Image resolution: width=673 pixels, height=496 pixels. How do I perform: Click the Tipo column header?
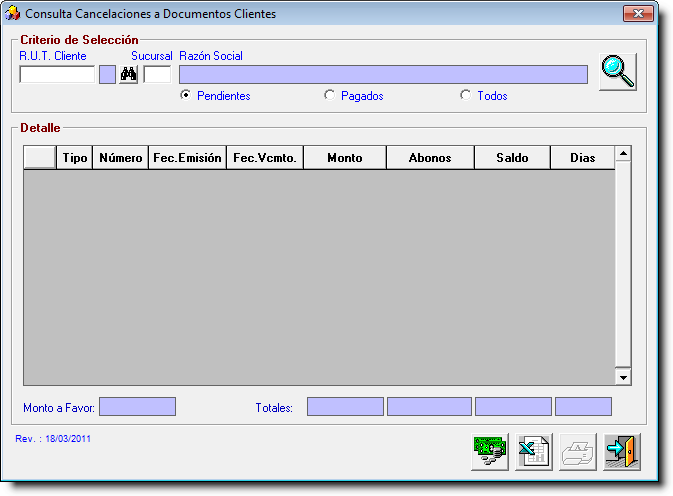[75, 158]
